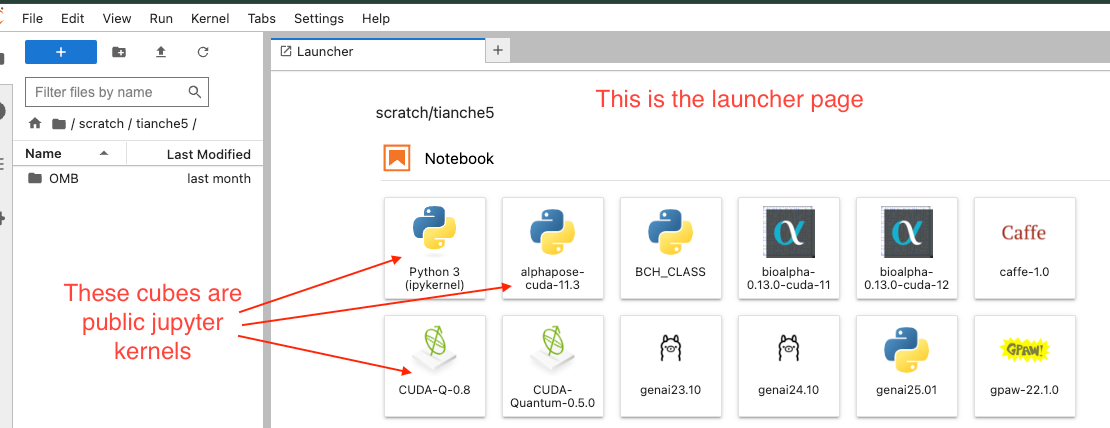The width and height of the screenshot is (1110, 428).
Task: Navigate to scratch in breadcrumb path
Action: tap(101, 124)
